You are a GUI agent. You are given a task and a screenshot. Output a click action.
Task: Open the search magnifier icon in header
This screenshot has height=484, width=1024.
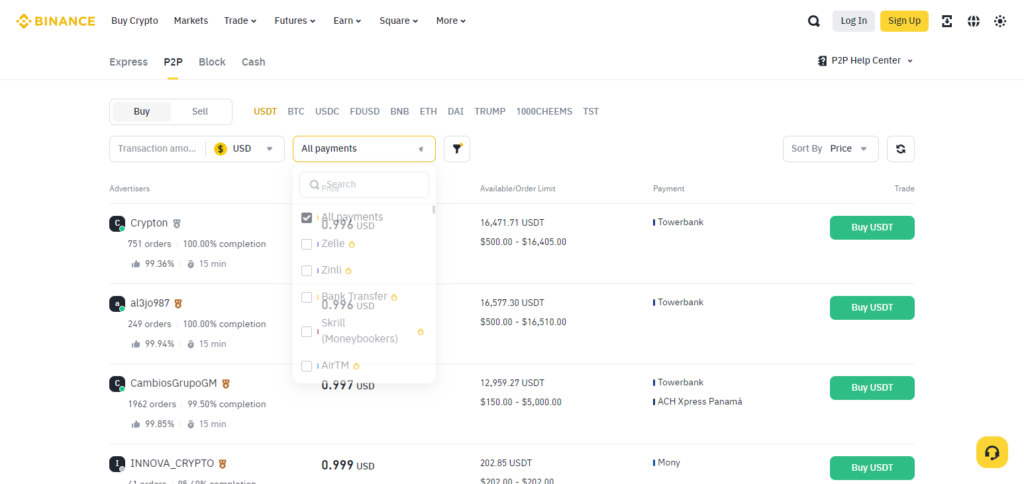(x=813, y=21)
